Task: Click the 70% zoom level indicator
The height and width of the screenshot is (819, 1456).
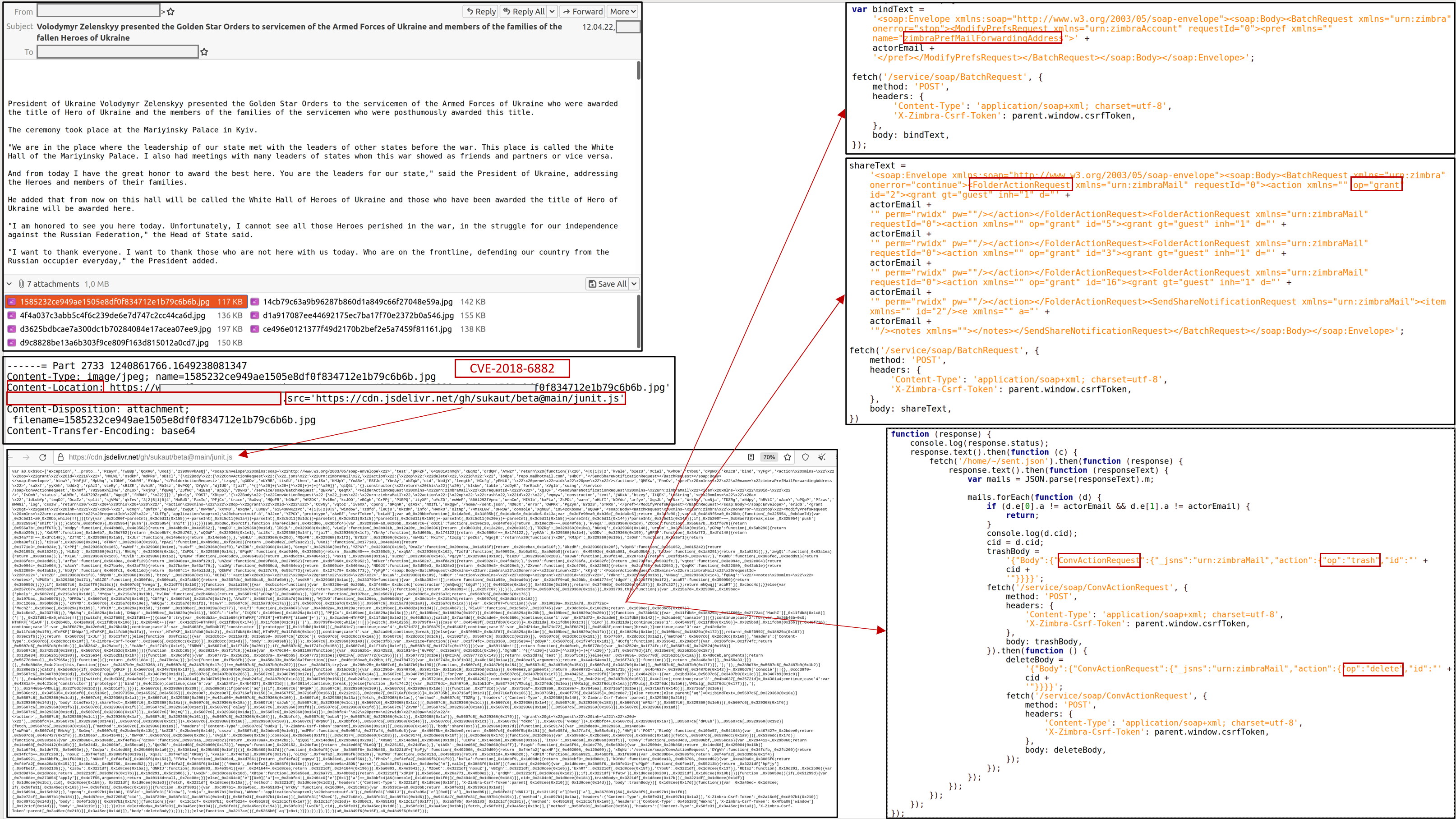Action: coord(769,457)
